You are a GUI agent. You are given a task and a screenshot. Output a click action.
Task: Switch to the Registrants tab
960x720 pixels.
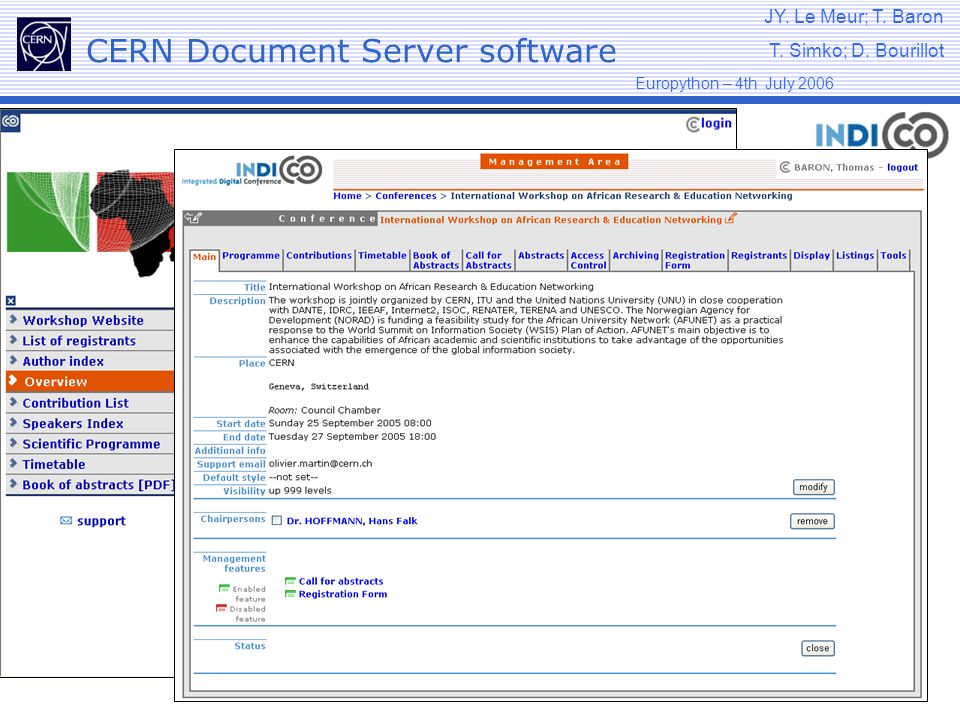(x=759, y=255)
